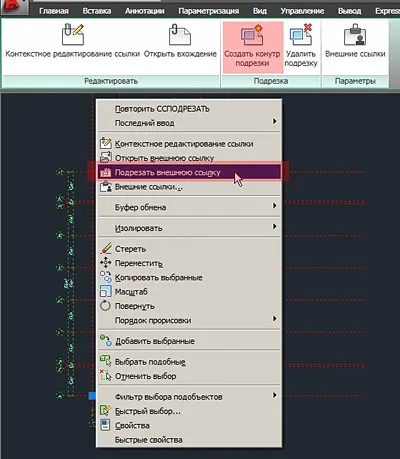Select Выбрать подобные menu entry
400x459 pixels.
click(189, 362)
